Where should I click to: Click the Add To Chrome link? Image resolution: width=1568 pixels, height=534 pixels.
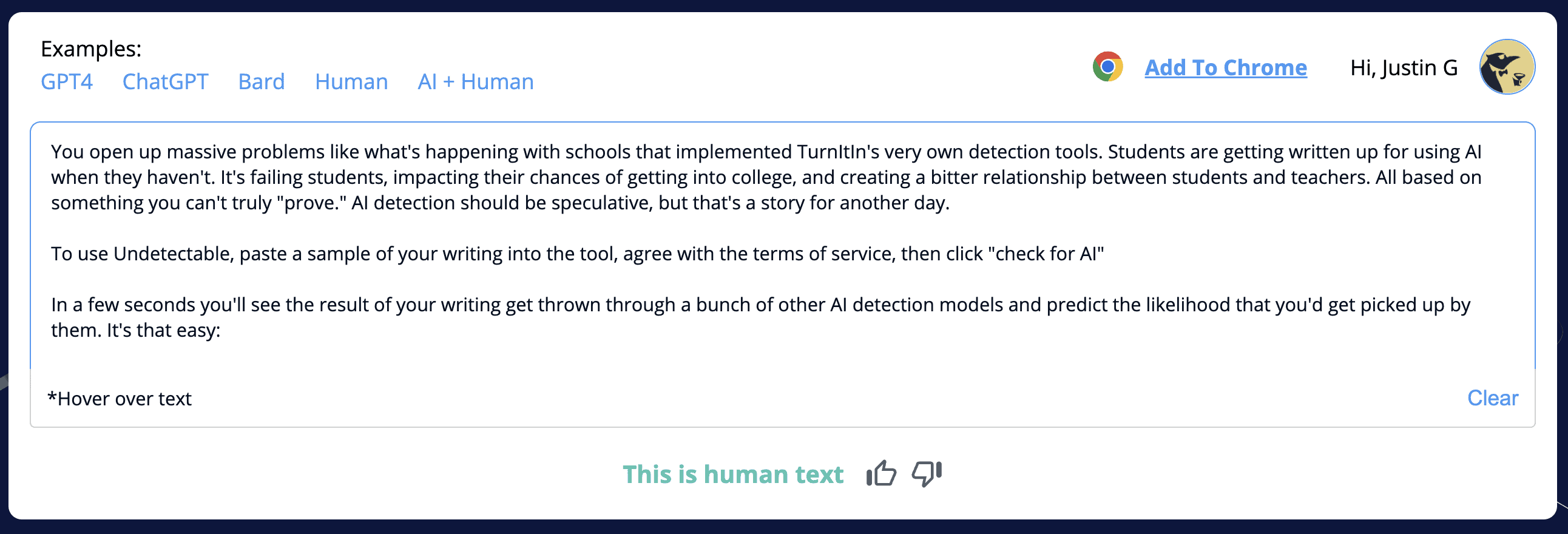click(1225, 67)
